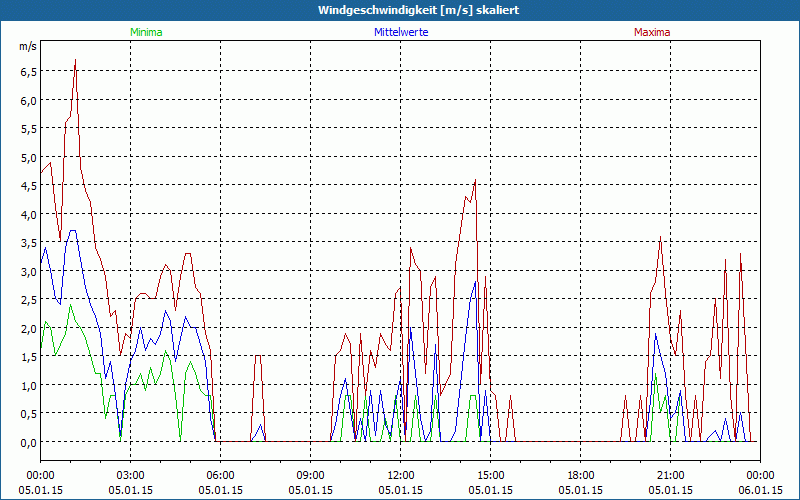Click the blue Mittelwerte legend label
Viewport: 800px width, 500px height.
pos(401,32)
